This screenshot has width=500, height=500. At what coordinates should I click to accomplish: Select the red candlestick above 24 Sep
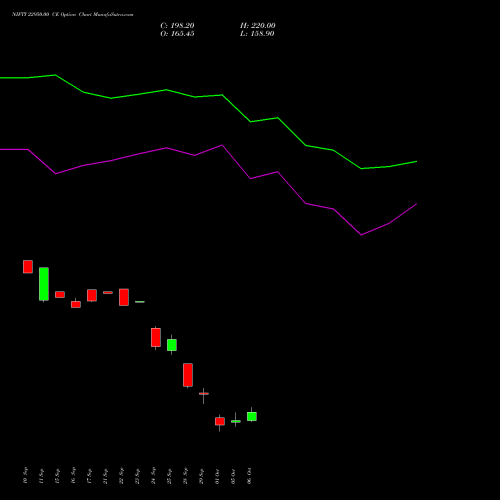pos(156,338)
